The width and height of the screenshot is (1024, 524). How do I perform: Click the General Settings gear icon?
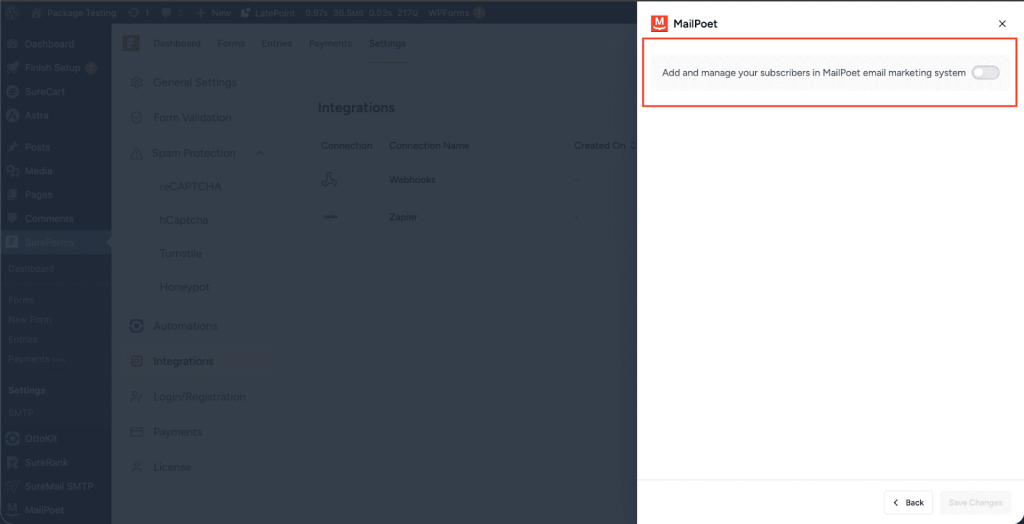136,82
